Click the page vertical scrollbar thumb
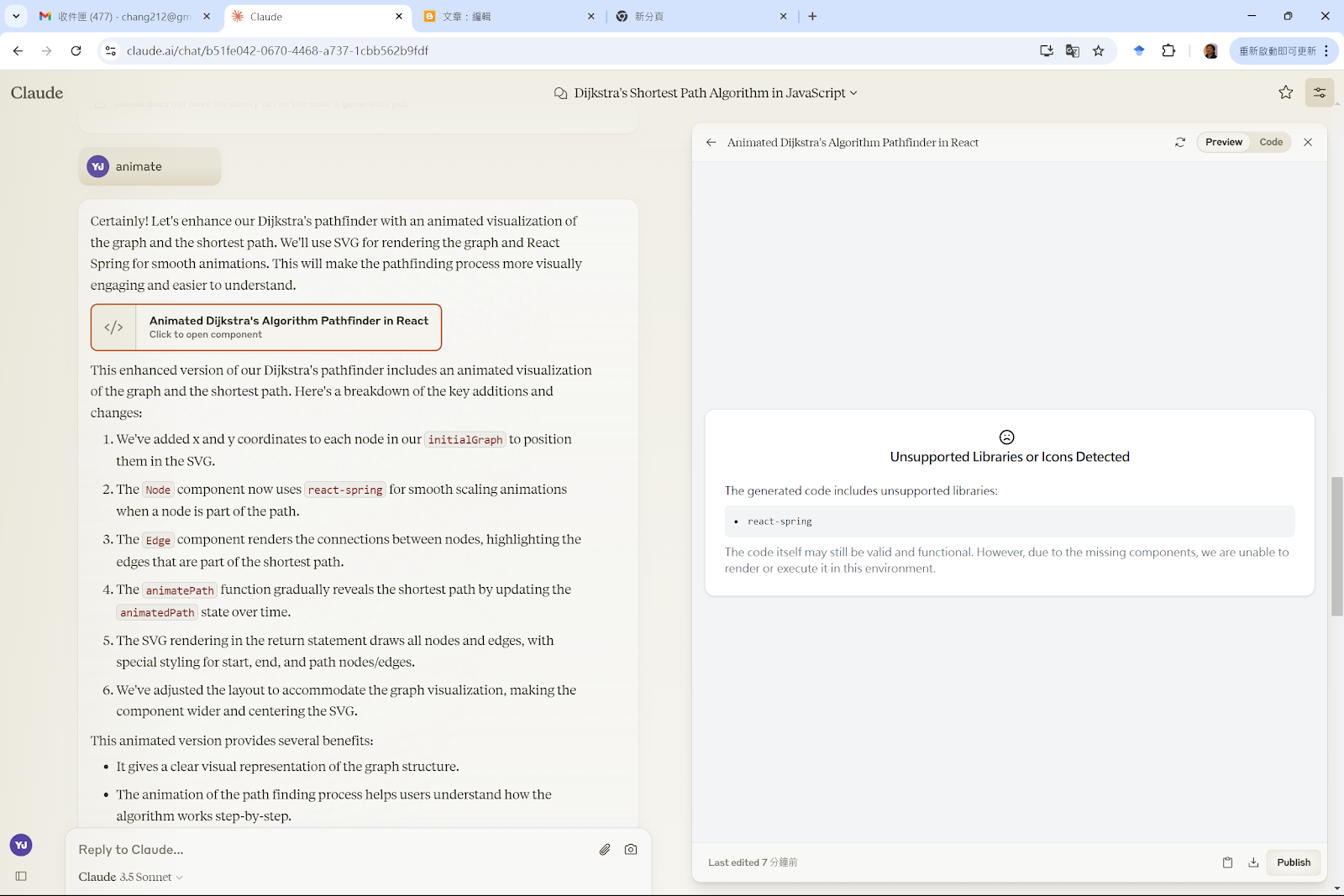This screenshot has width=1344, height=896. pos(1337,546)
